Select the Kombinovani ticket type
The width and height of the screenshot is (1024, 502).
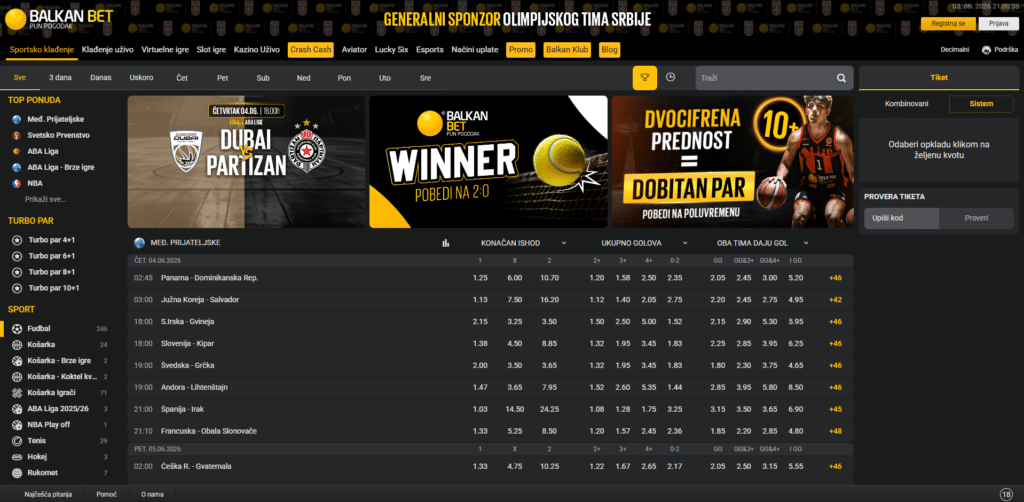click(x=906, y=104)
